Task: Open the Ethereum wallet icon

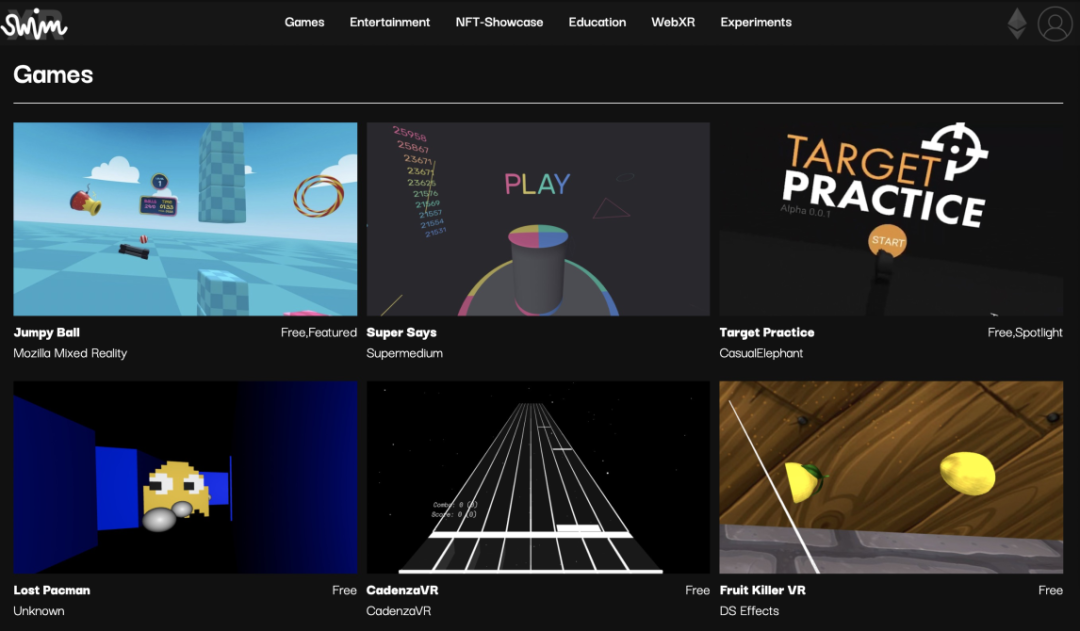Action: coord(1017,23)
